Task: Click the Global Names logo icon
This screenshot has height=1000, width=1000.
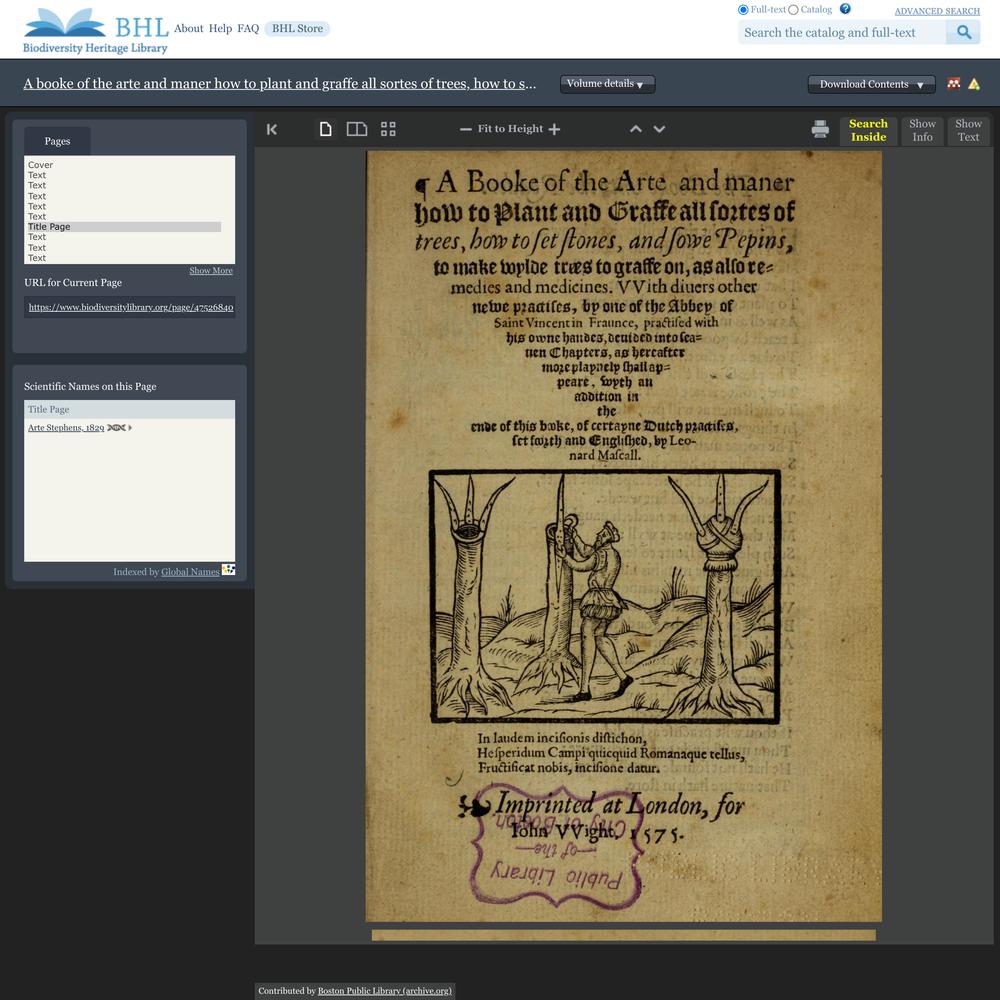Action: tap(228, 570)
